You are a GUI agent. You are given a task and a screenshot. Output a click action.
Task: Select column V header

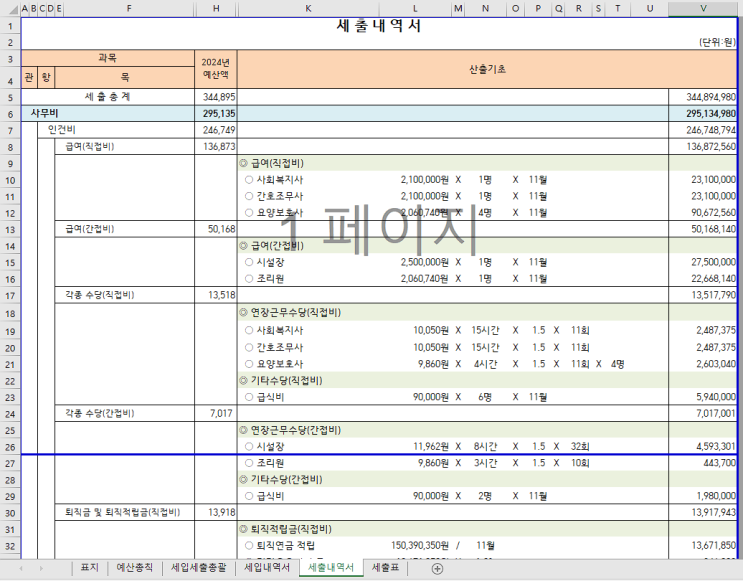point(703,9)
